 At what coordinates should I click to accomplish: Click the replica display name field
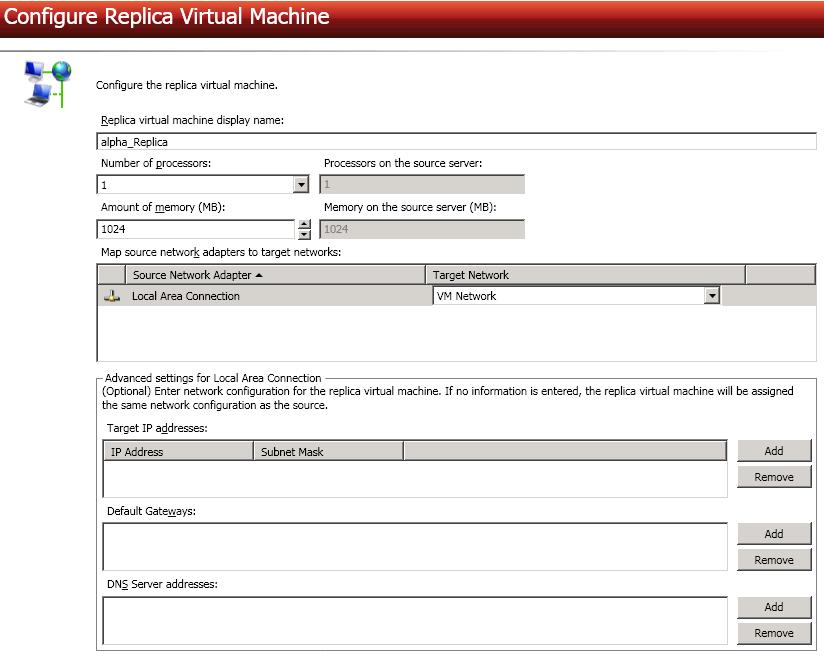(x=456, y=142)
